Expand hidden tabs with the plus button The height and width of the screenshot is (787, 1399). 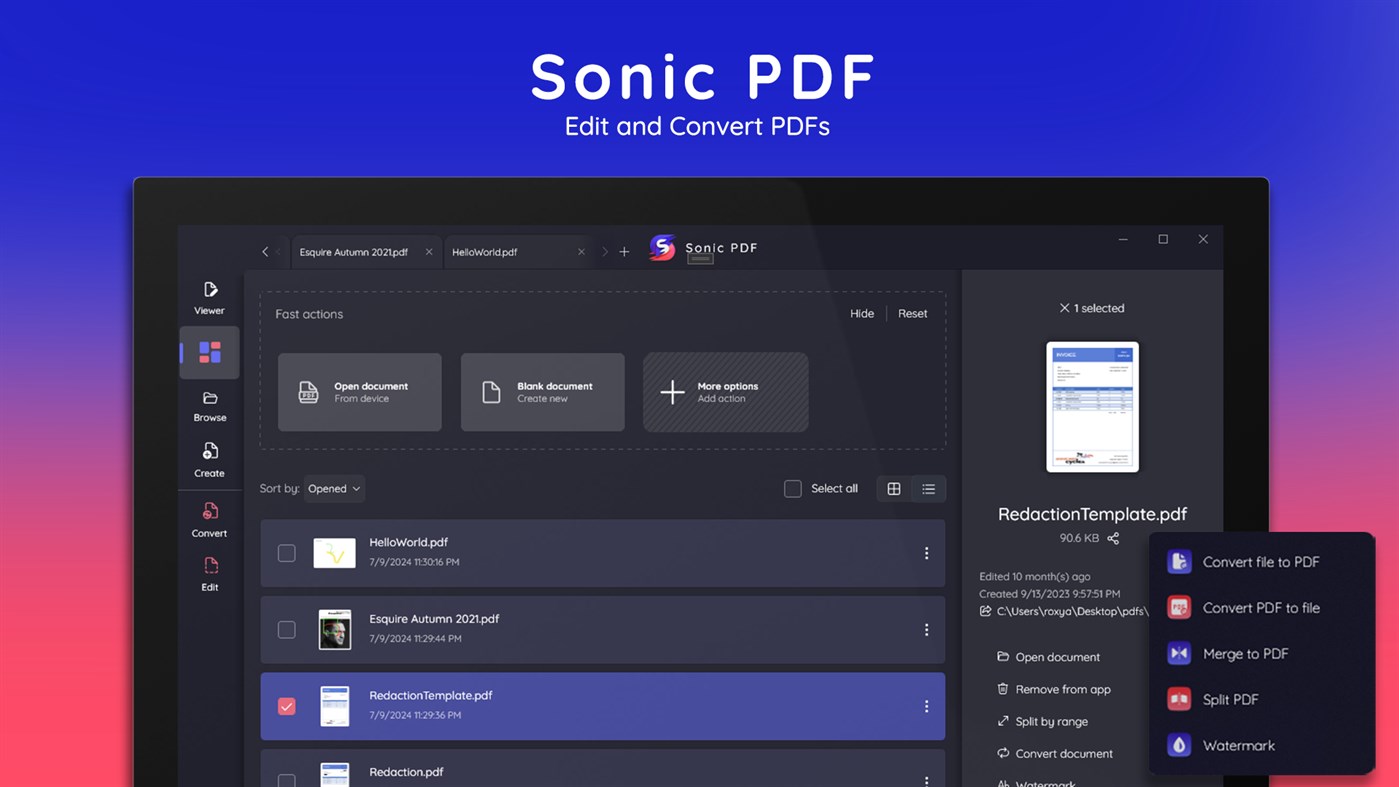(624, 251)
